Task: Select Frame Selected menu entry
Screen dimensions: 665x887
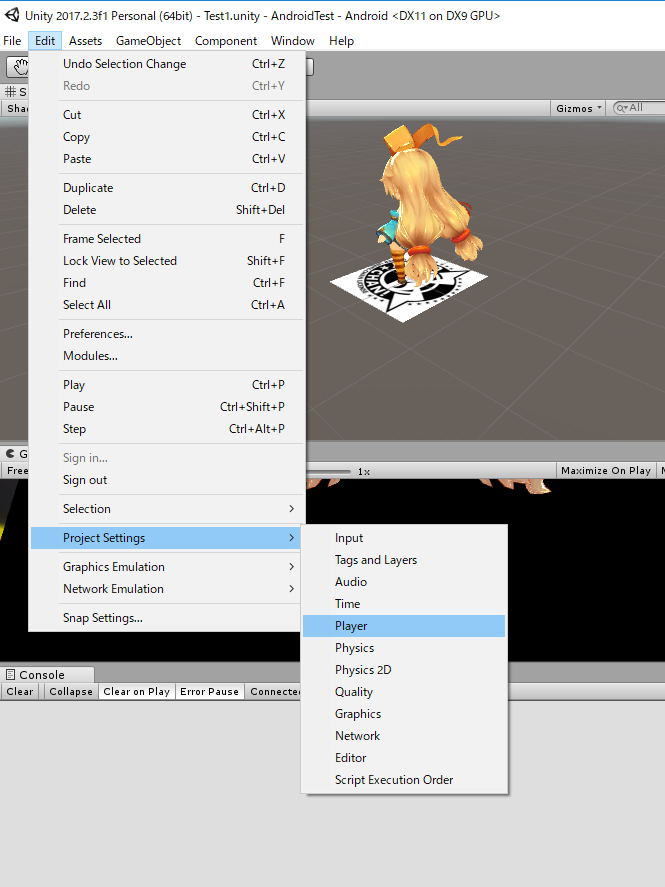Action: (167, 239)
